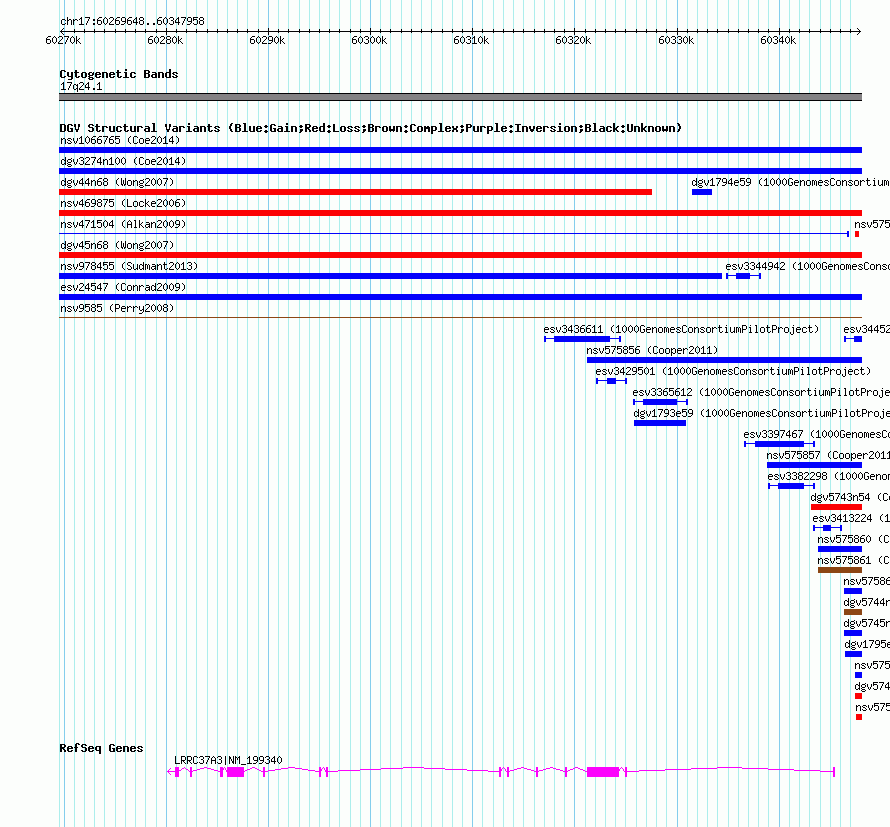This screenshot has width=890, height=827.
Task: Select the small blue glyph under esv3413224
Action: point(827,528)
